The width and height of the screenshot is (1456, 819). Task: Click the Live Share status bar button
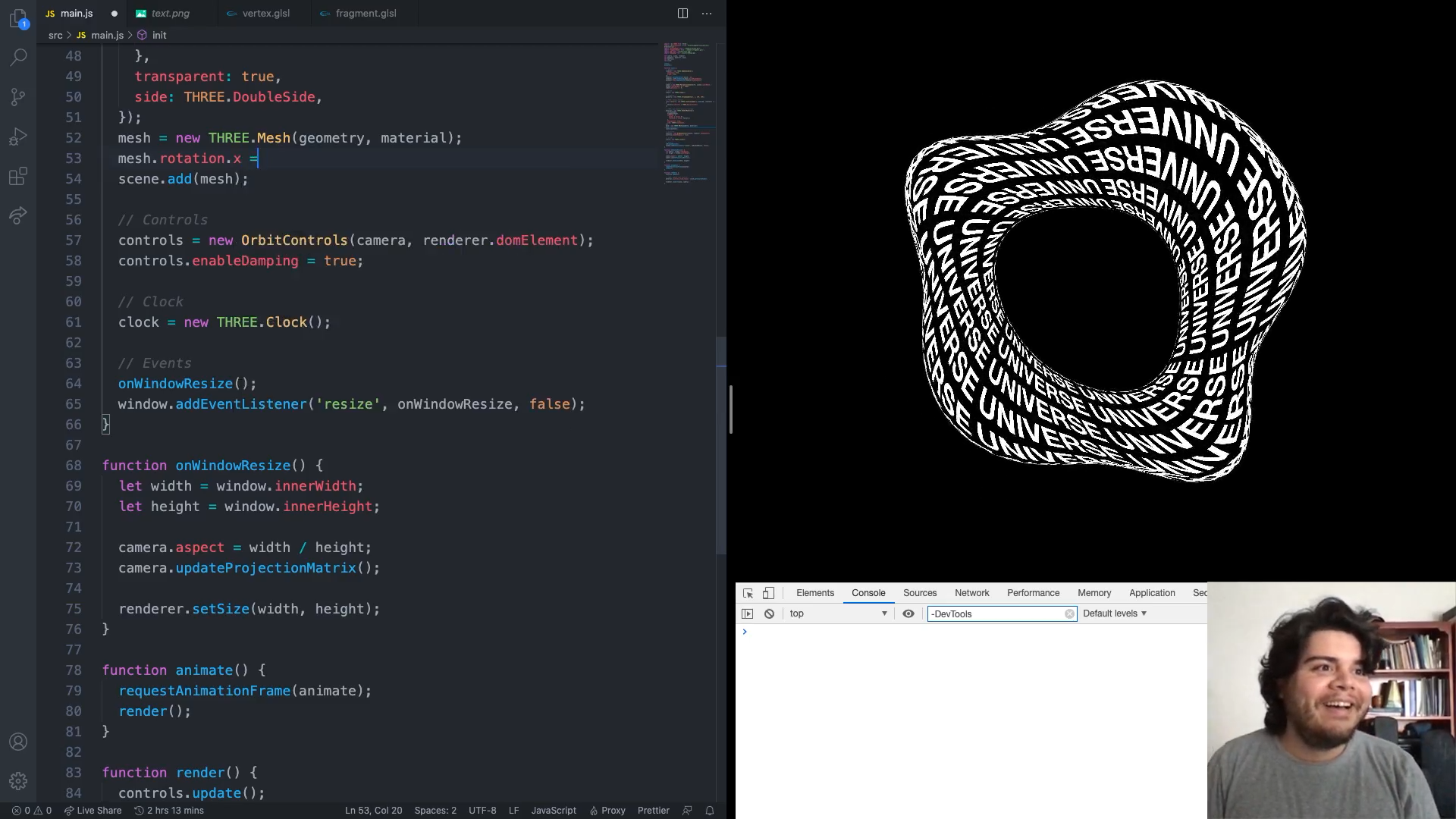coord(93,810)
